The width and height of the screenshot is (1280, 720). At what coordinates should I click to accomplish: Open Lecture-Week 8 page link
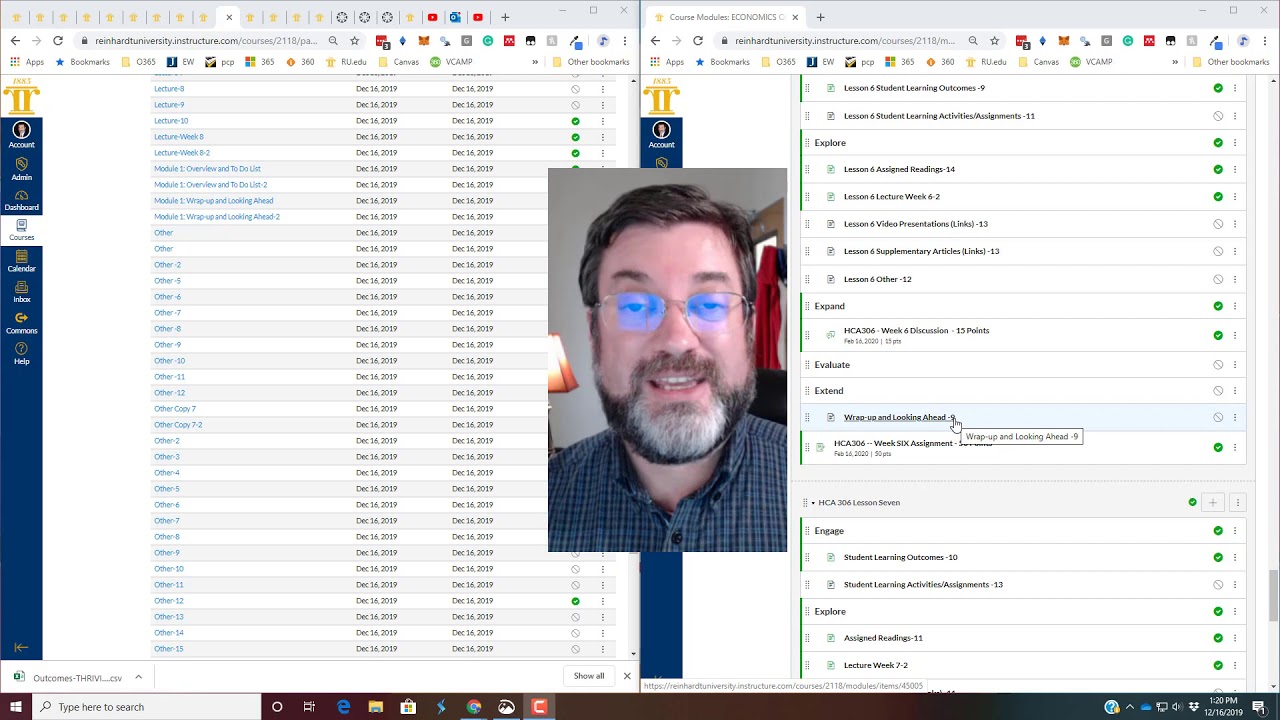pyautogui.click(x=179, y=137)
